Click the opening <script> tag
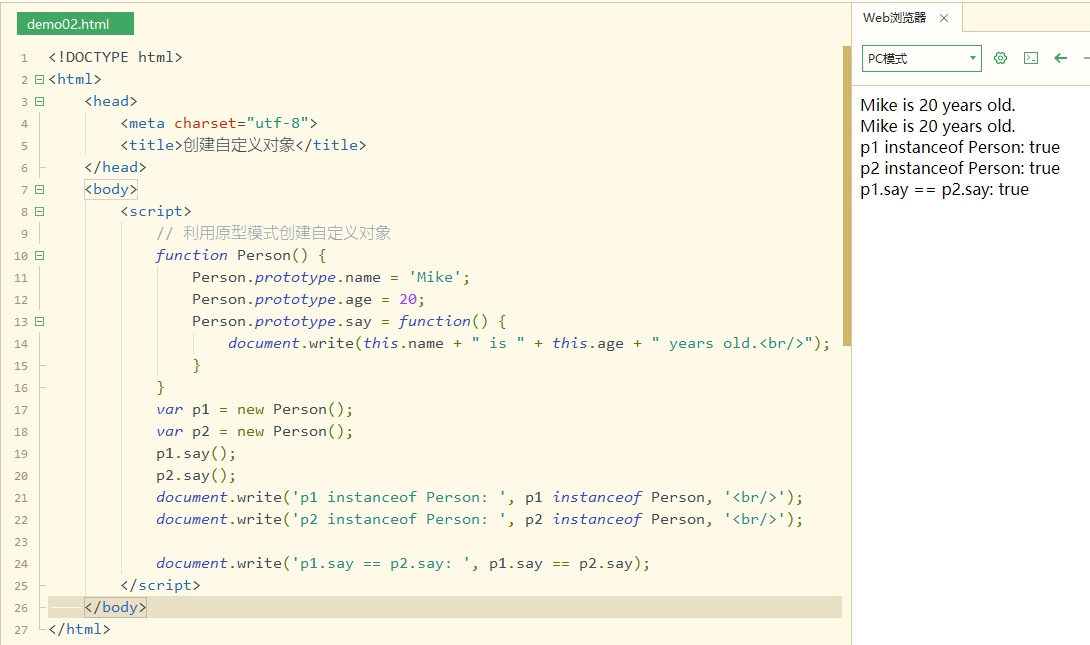Screen dimensions: 1090x645 [x=156, y=211]
